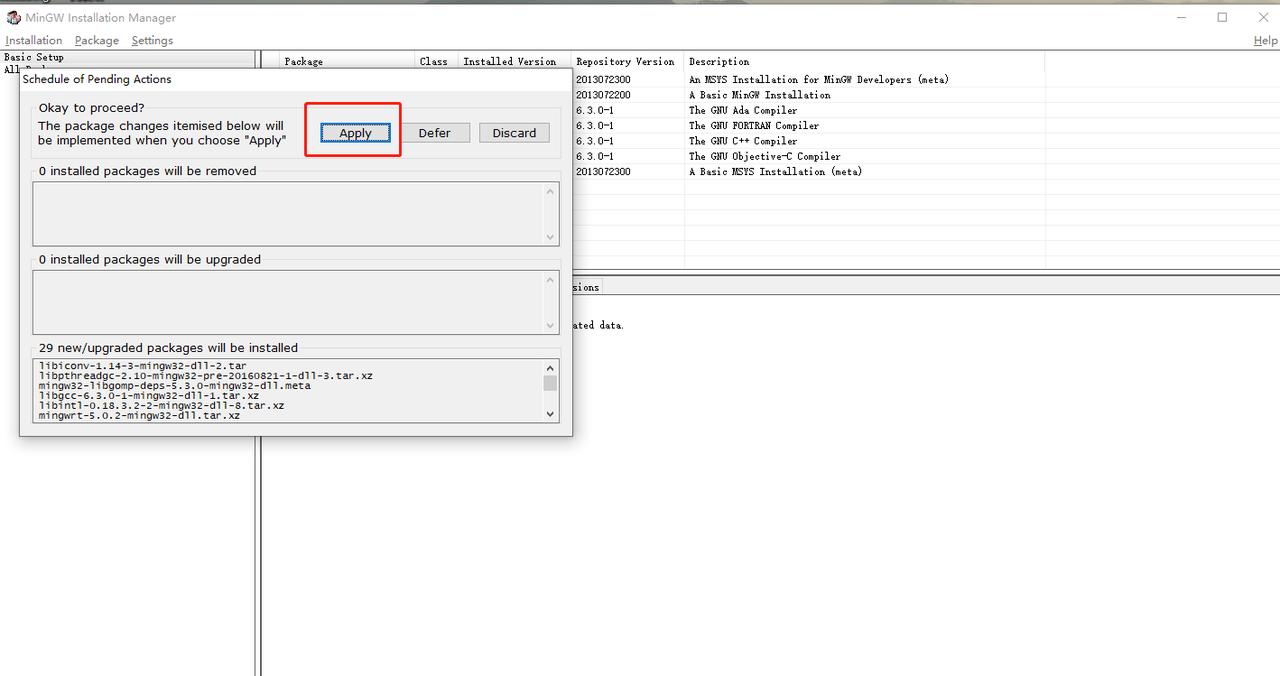Image resolution: width=1280 pixels, height=676 pixels.
Task: Select row 'The GNU Objective-C Compiler'
Action: 764,156
